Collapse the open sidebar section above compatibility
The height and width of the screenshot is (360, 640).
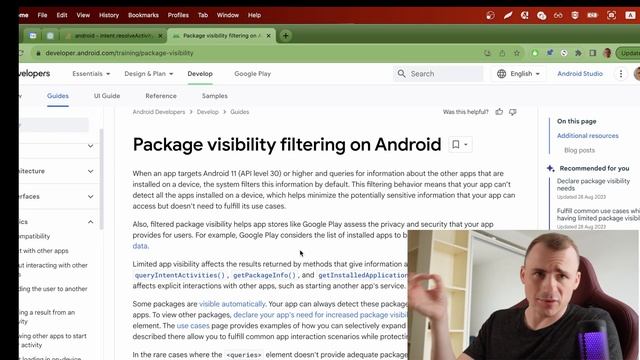[91, 222]
